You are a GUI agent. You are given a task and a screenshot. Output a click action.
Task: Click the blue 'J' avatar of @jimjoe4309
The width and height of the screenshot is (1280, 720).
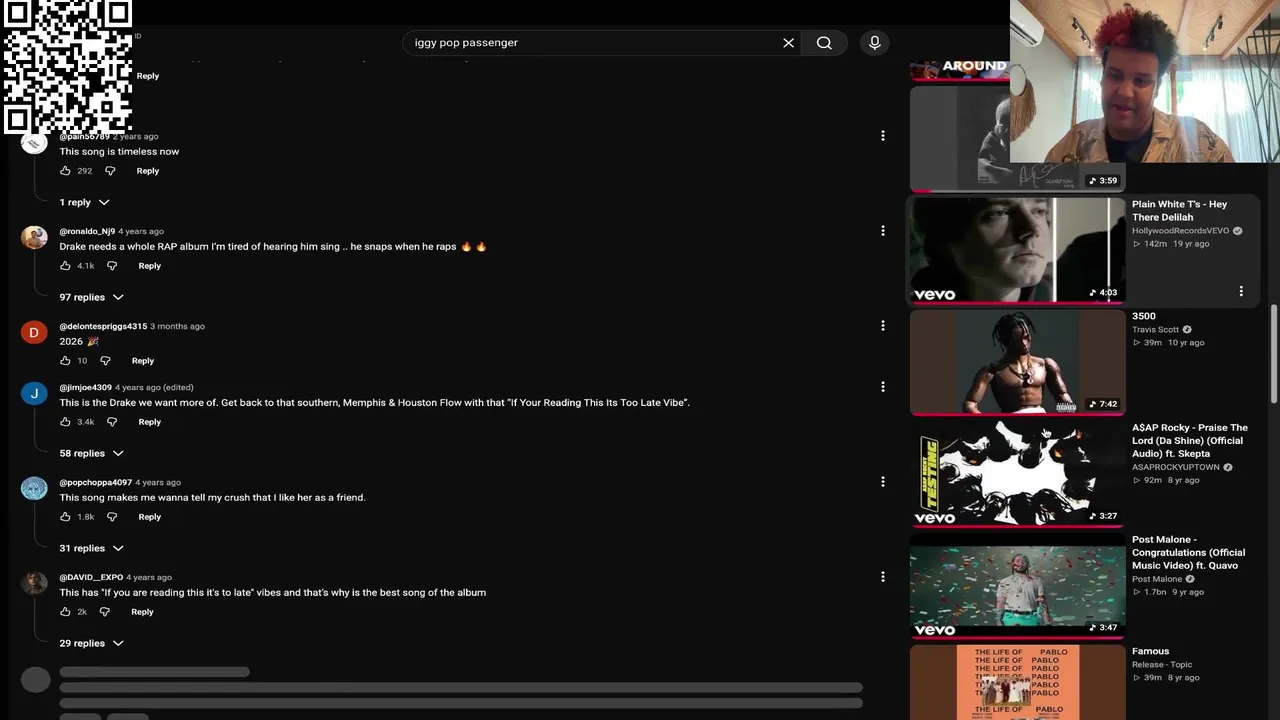35,394
